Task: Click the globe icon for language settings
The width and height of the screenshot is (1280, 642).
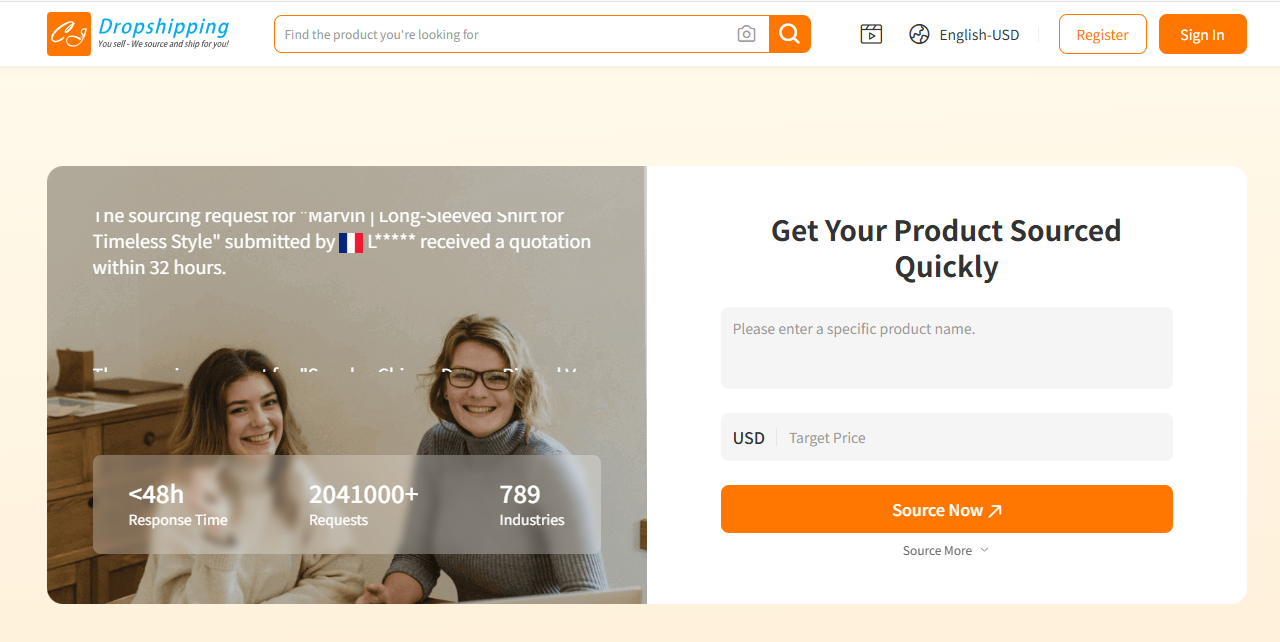Action: click(918, 33)
